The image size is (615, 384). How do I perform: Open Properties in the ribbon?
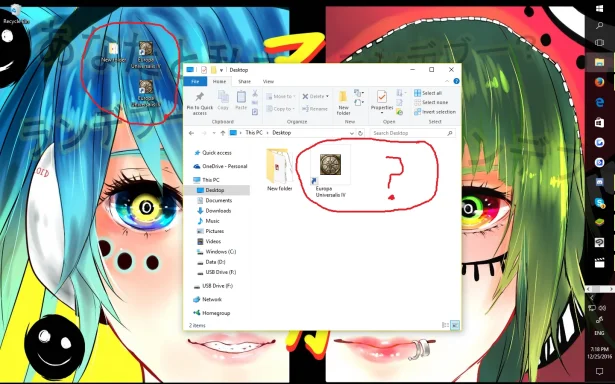tap(382, 102)
